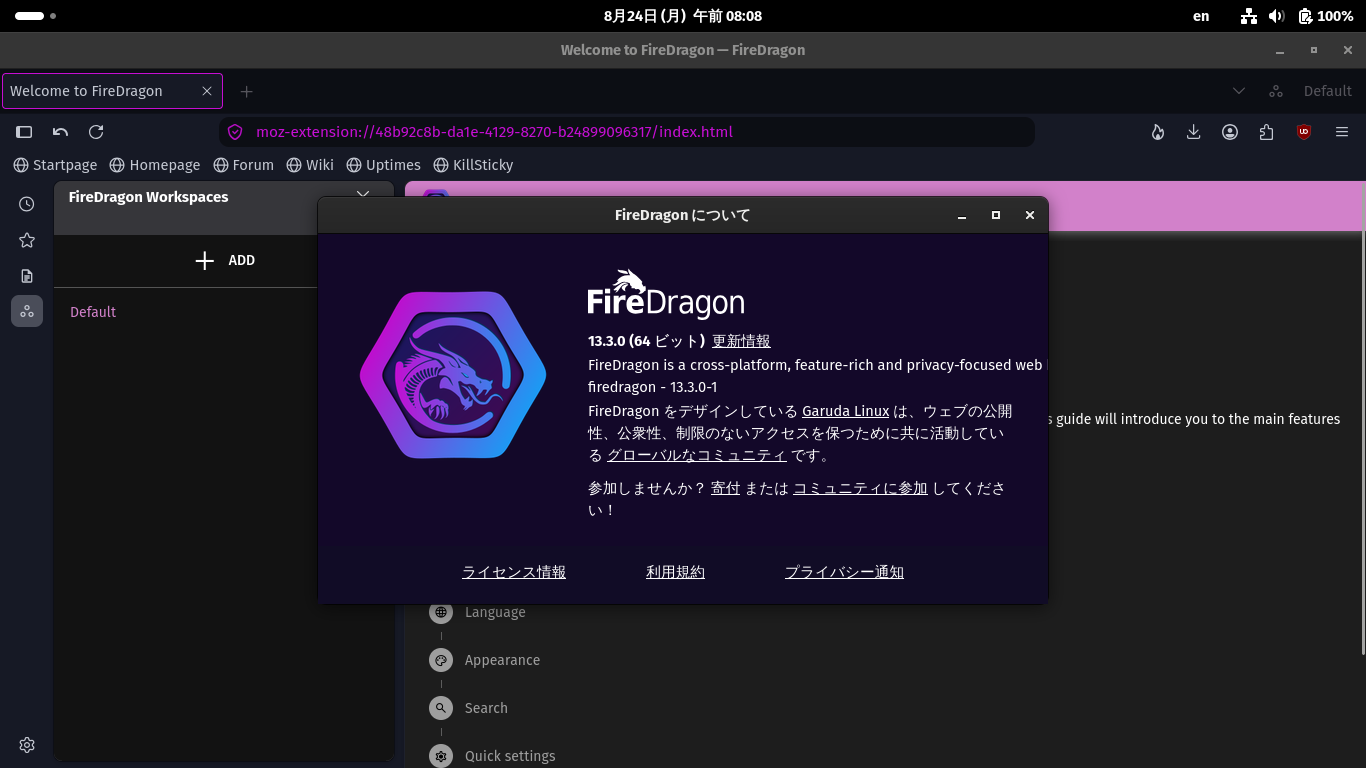1366x768 pixels.
Task: Open the uBlock Origin extension icon
Action: coord(1304,132)
